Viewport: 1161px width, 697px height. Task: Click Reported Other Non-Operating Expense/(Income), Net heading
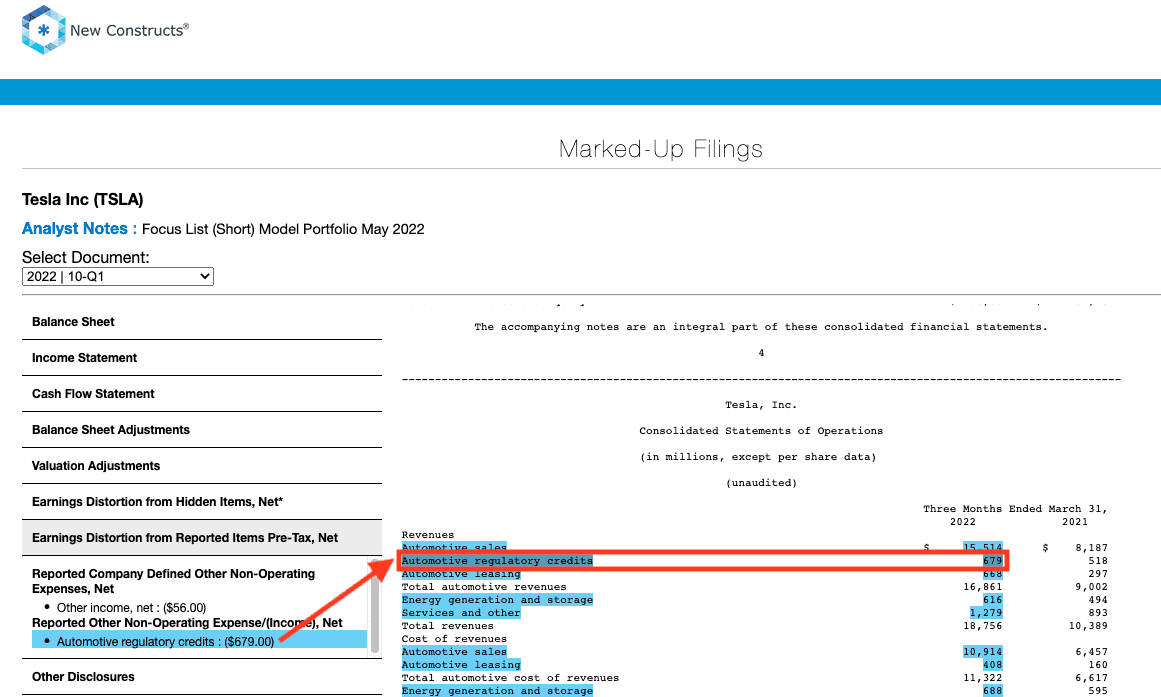[x=187, y=623]
